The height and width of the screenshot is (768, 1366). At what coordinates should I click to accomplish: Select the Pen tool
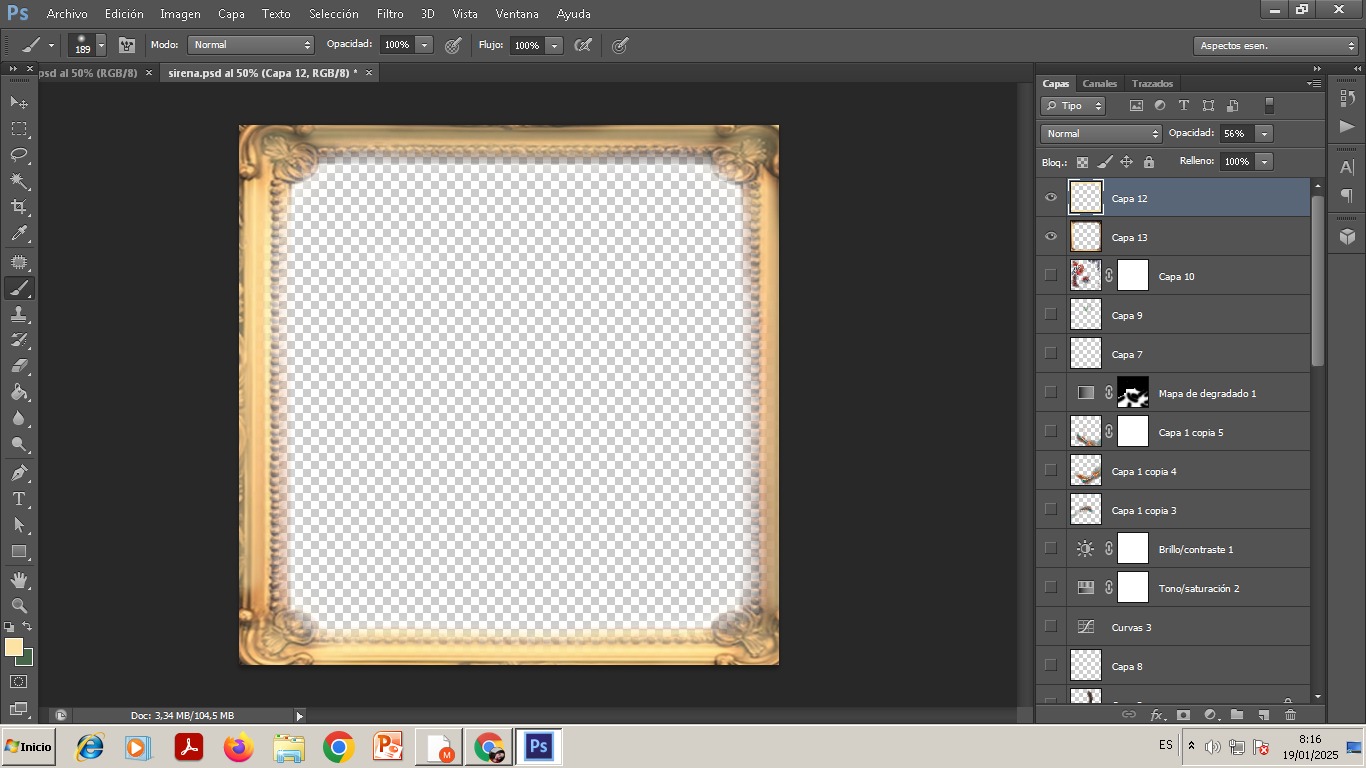(x=19, y=472)
